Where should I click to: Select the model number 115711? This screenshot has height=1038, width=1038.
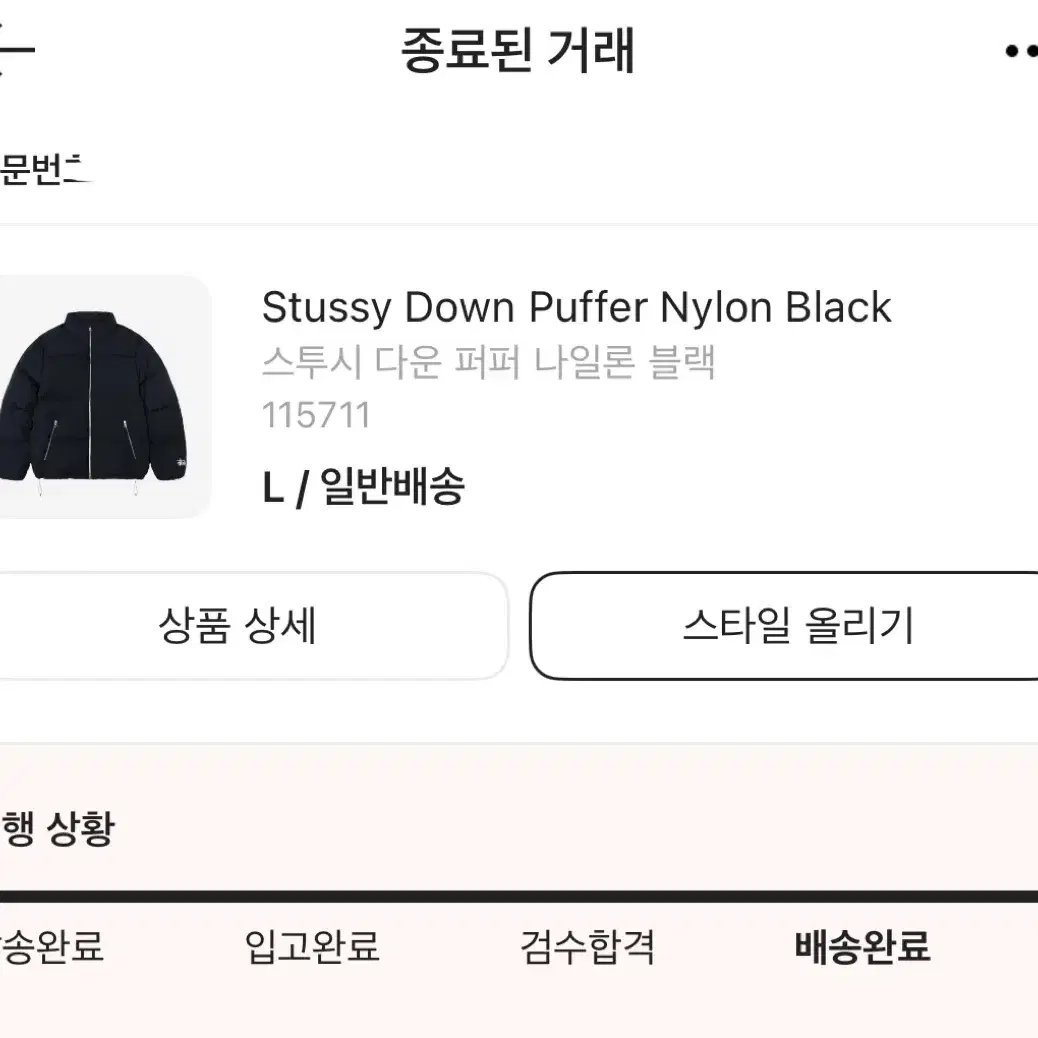(x=316, y=415)
